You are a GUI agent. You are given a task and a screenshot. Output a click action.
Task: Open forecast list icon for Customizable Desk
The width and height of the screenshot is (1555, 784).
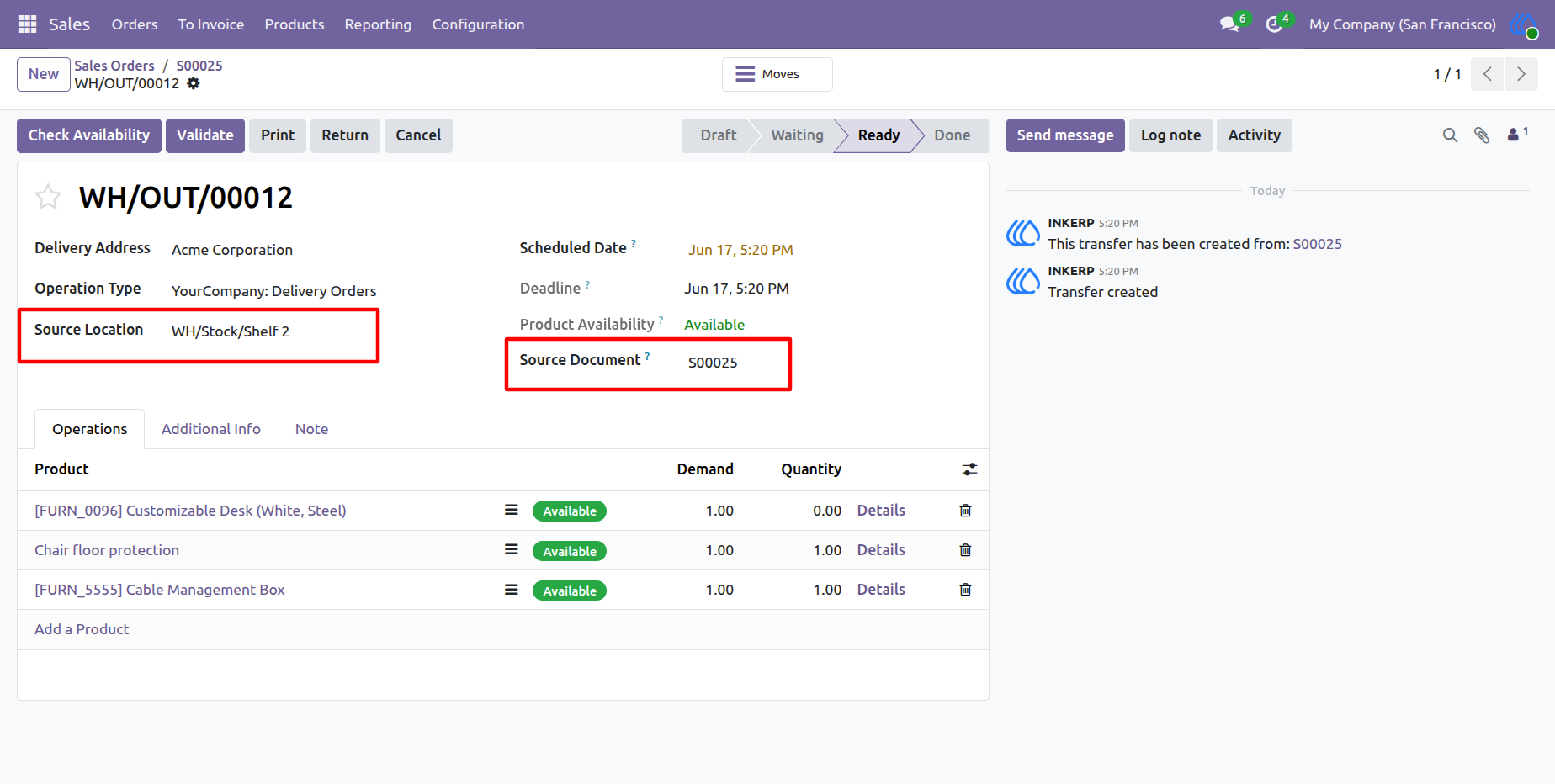coord(511,510)
